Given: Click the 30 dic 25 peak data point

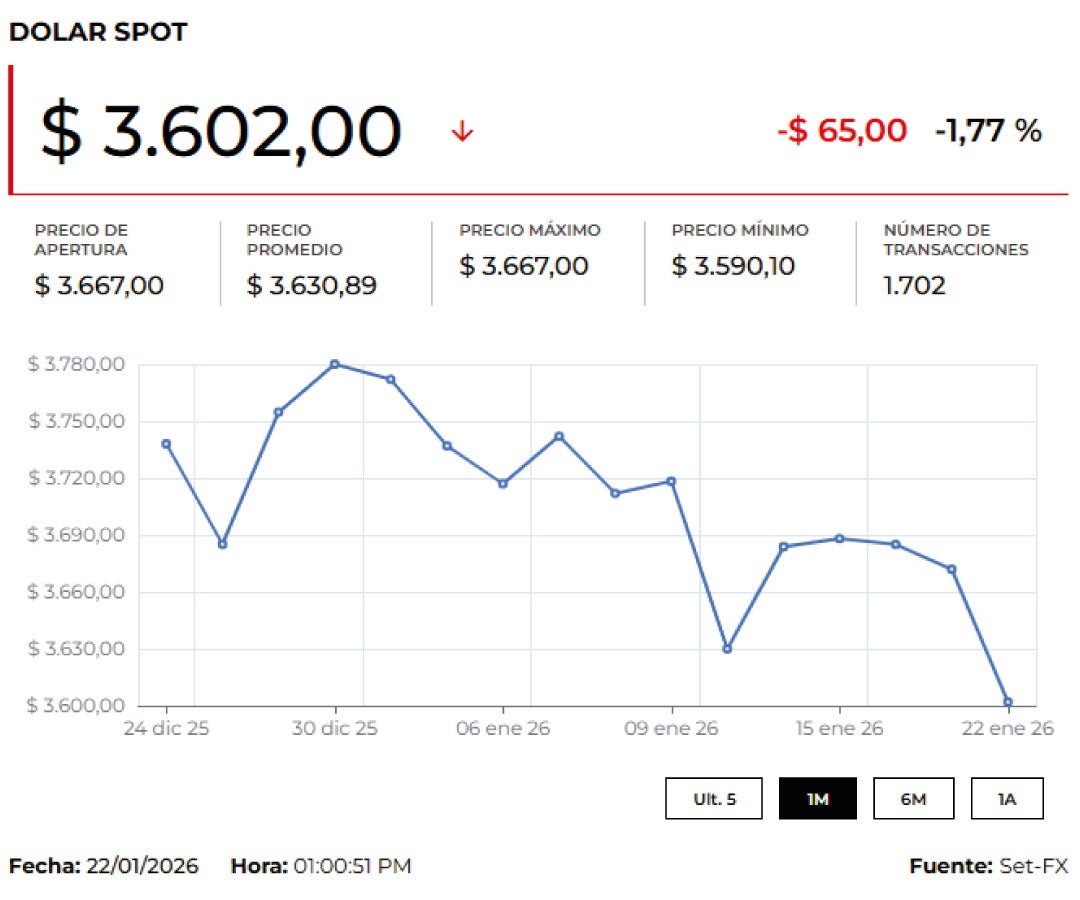Looking at the screenshot, I should point(335,364).
